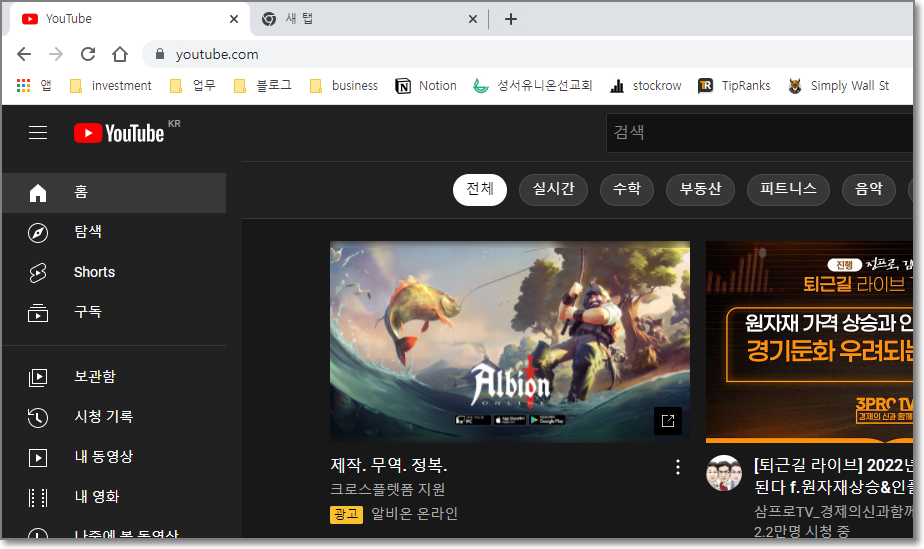Viewport: 924px width, 549px height.
Task: Click the 광고 ad badge
Action: click(x=346, y=514)
